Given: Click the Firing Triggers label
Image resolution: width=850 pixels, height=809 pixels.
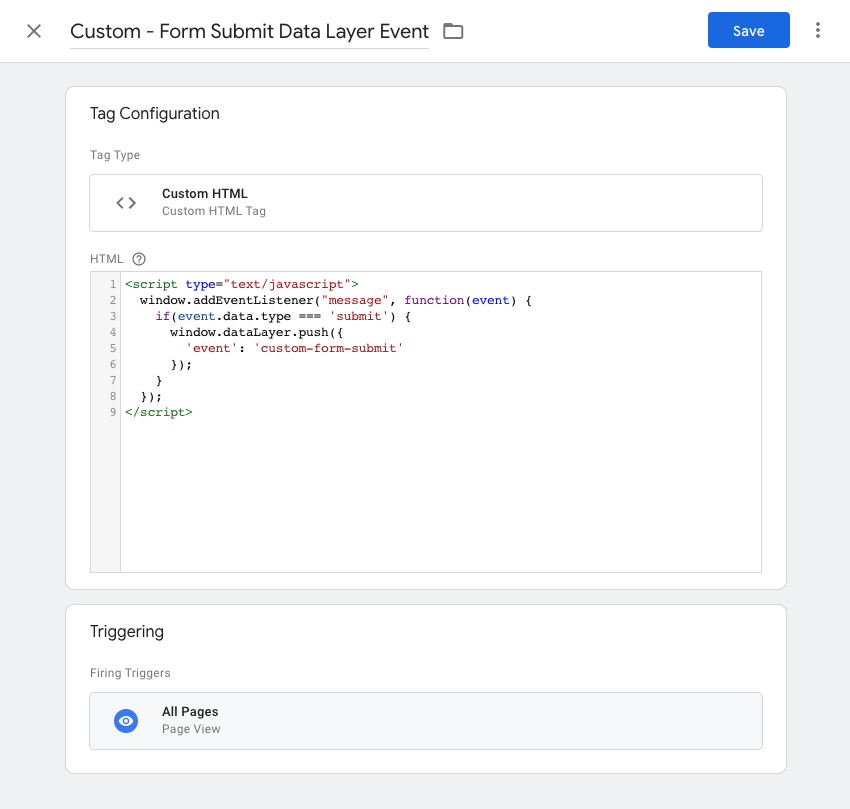Looking at the screenshot, I should pyautogui.click(x=130, y=673).
